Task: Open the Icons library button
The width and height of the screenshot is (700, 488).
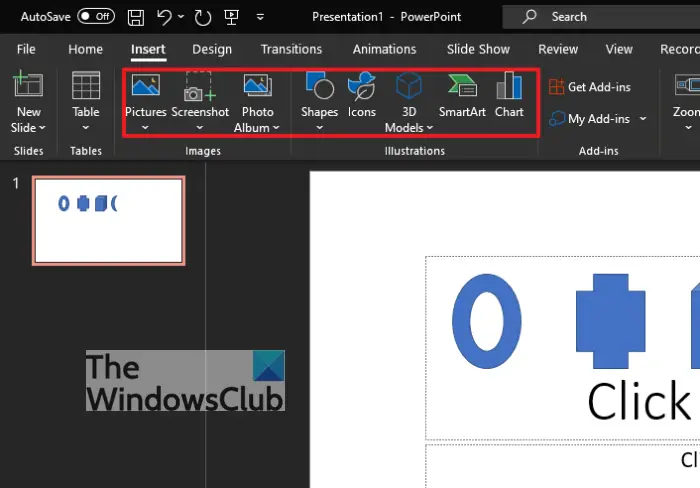Action: 362,86
